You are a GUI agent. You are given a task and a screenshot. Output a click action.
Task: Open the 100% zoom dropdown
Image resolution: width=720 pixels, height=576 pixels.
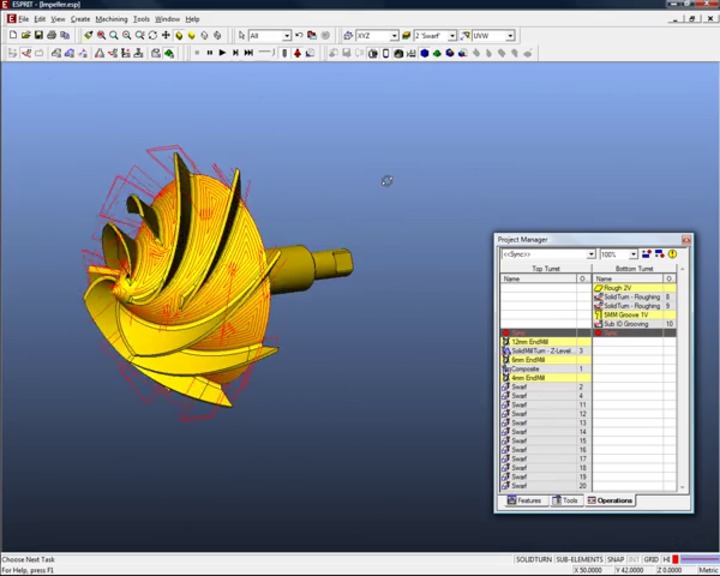(633, 254)
